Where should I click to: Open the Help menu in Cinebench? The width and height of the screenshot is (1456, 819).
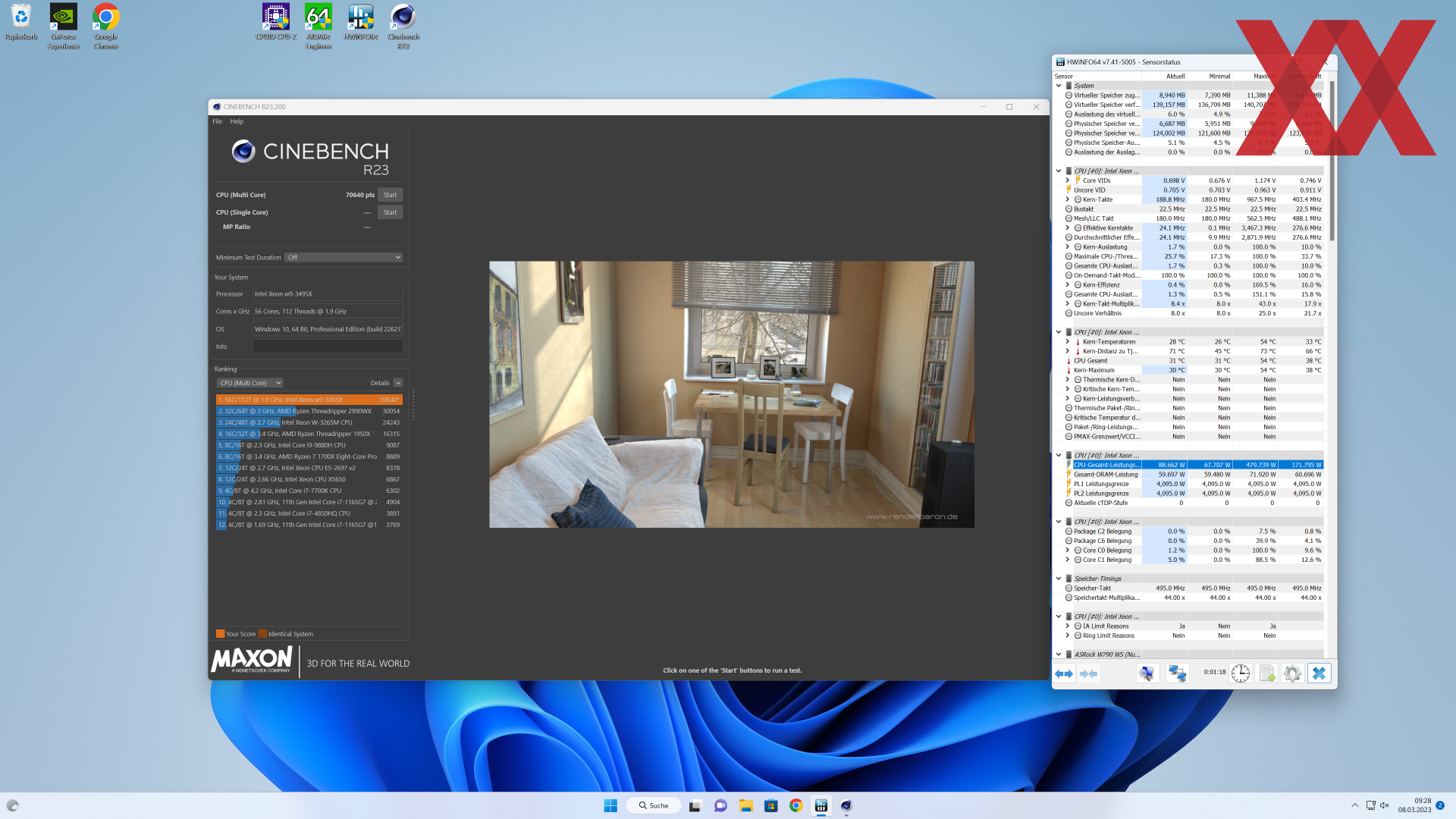point(237,121)
